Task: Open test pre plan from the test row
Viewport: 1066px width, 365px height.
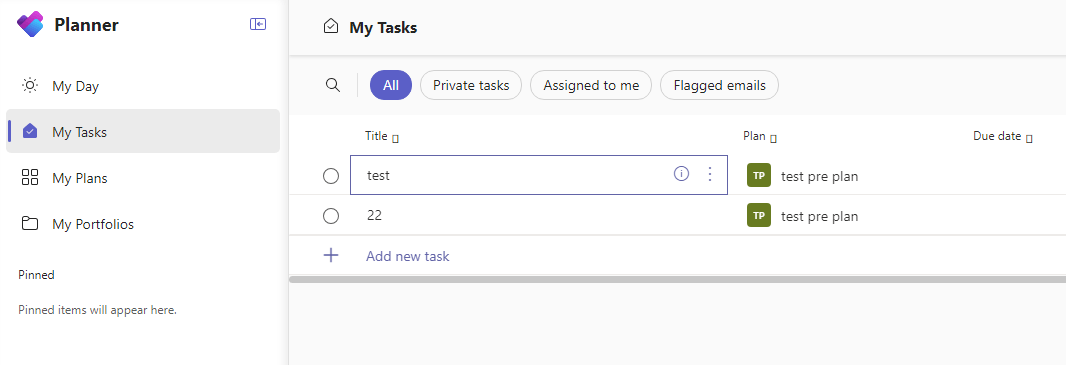Action: (x=819, y=176)
